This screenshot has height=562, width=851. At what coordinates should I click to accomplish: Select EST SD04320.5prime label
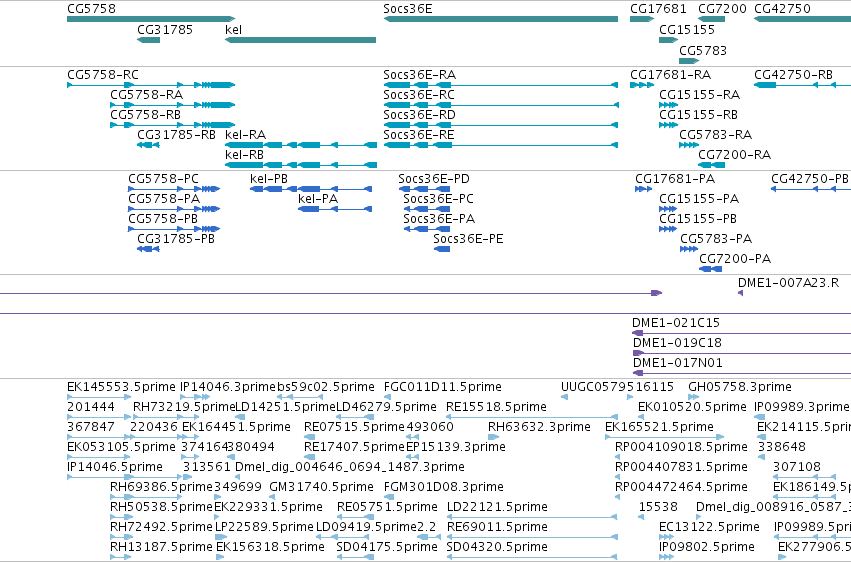tap(497, 548)
